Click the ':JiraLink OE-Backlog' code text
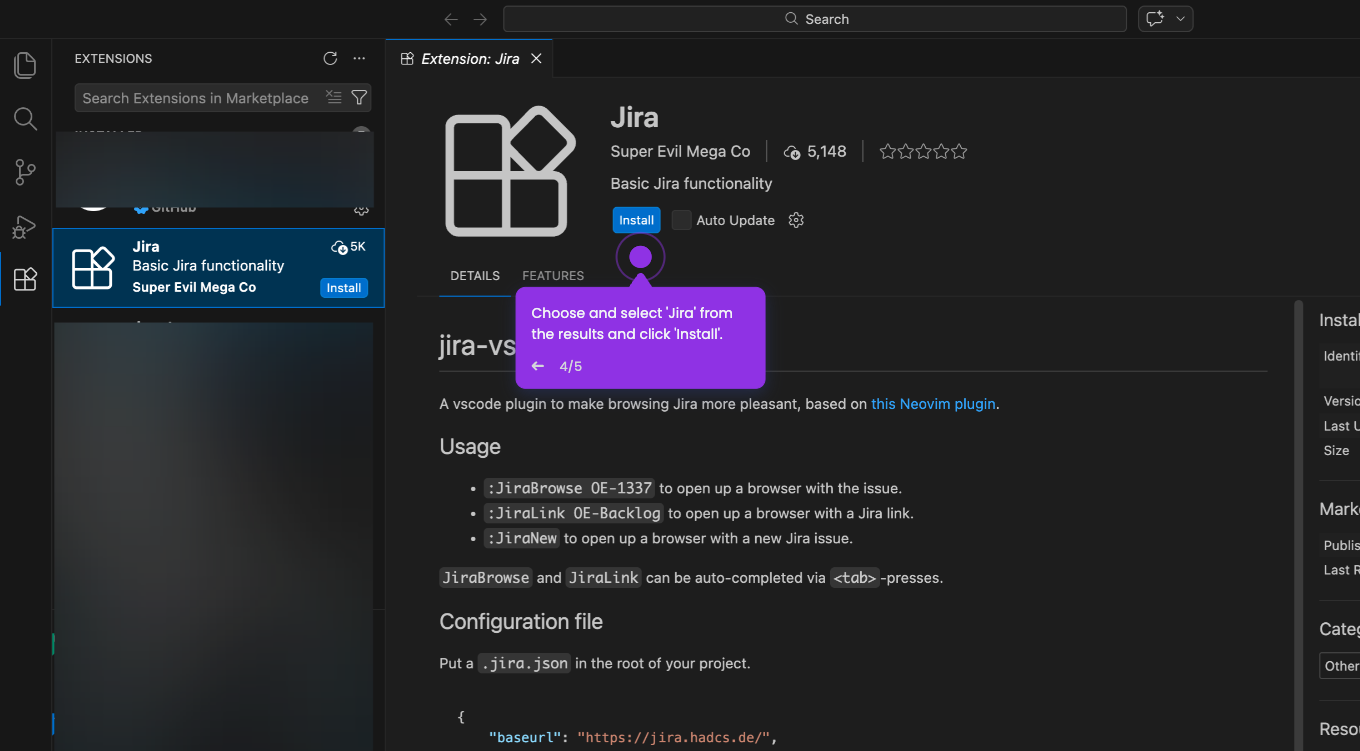 [x=574, y=513]
